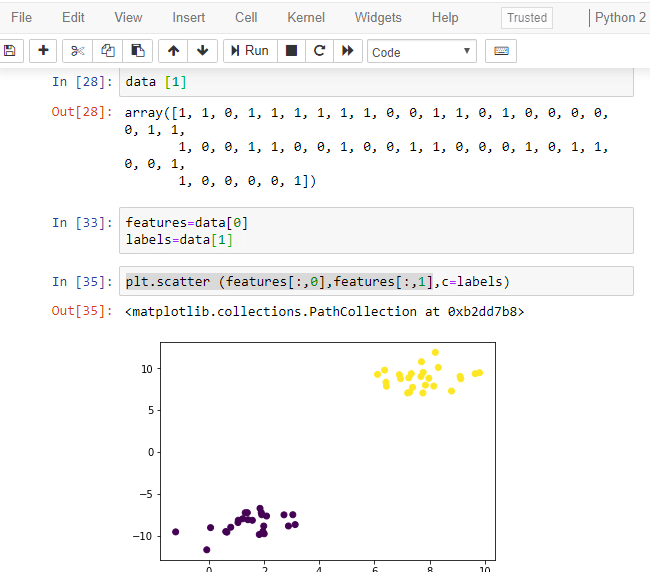Copy selected cells icon
This screenshot has height=572, width=650.
tap(108, 51)
